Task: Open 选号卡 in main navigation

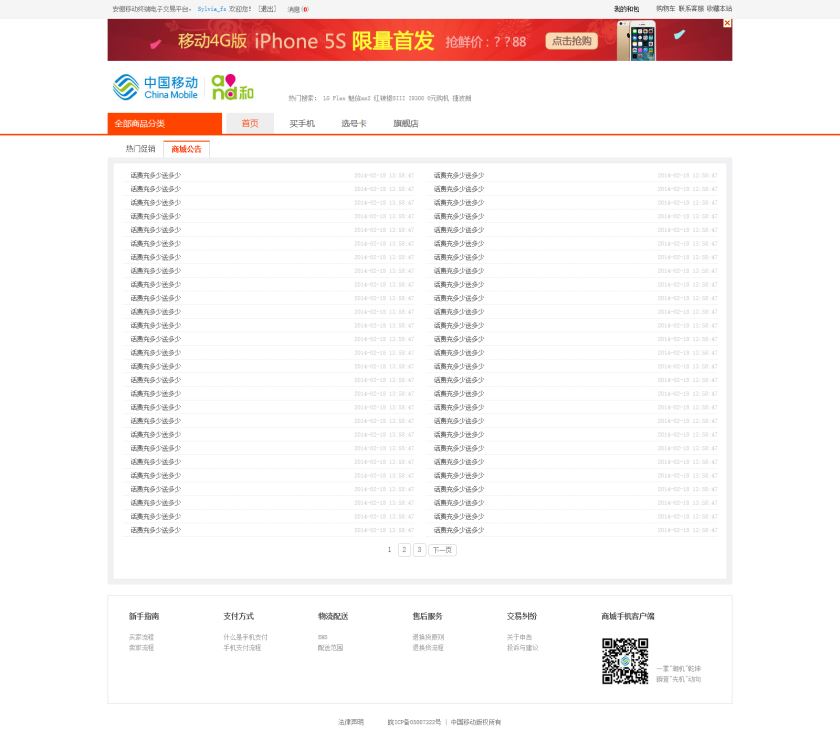Action: (354, 123)
